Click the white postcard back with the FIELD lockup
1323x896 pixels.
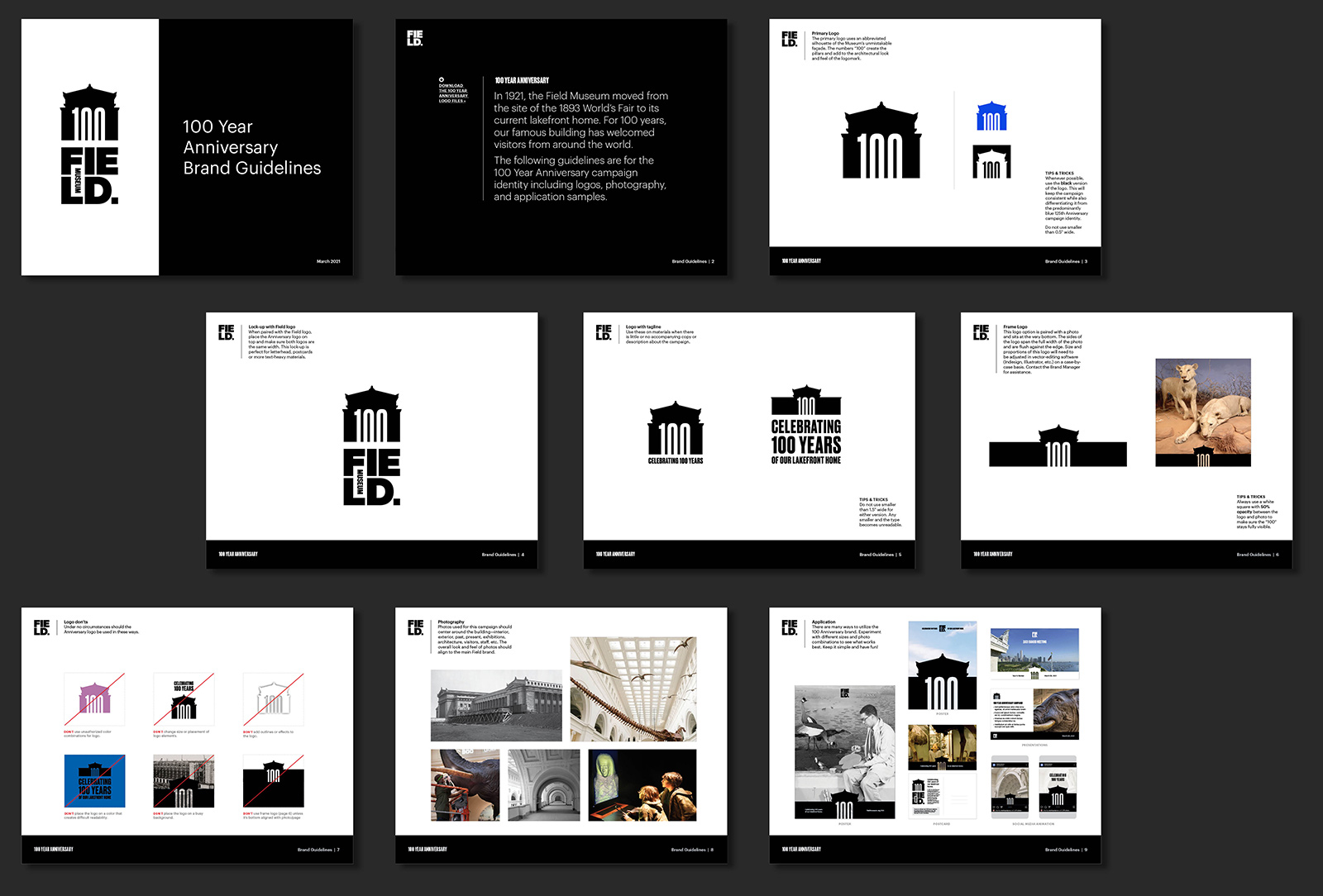(x=942, y=796)
